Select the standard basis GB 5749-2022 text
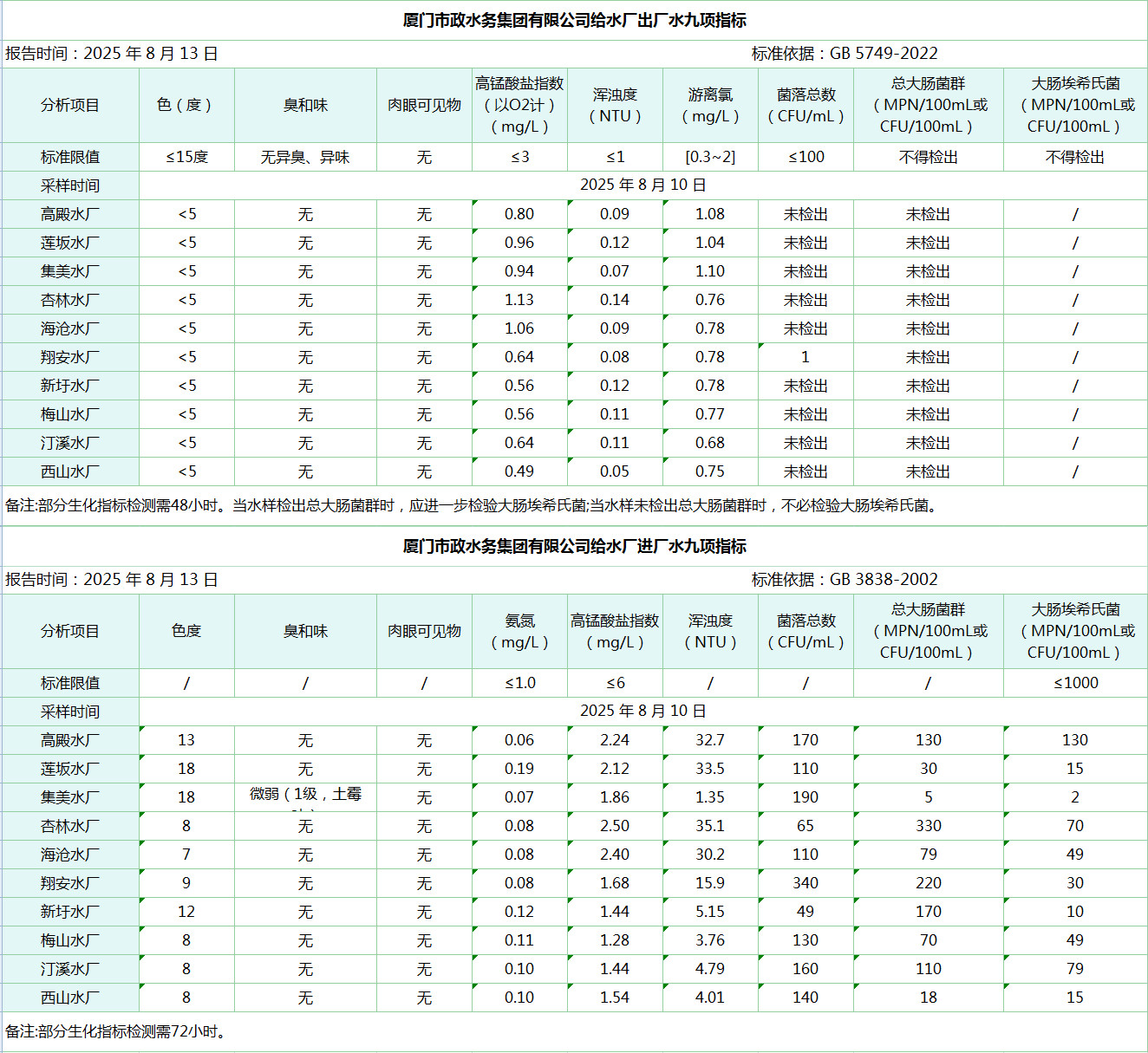This screenshot has height=1053, width=1148. coord(884,54)
